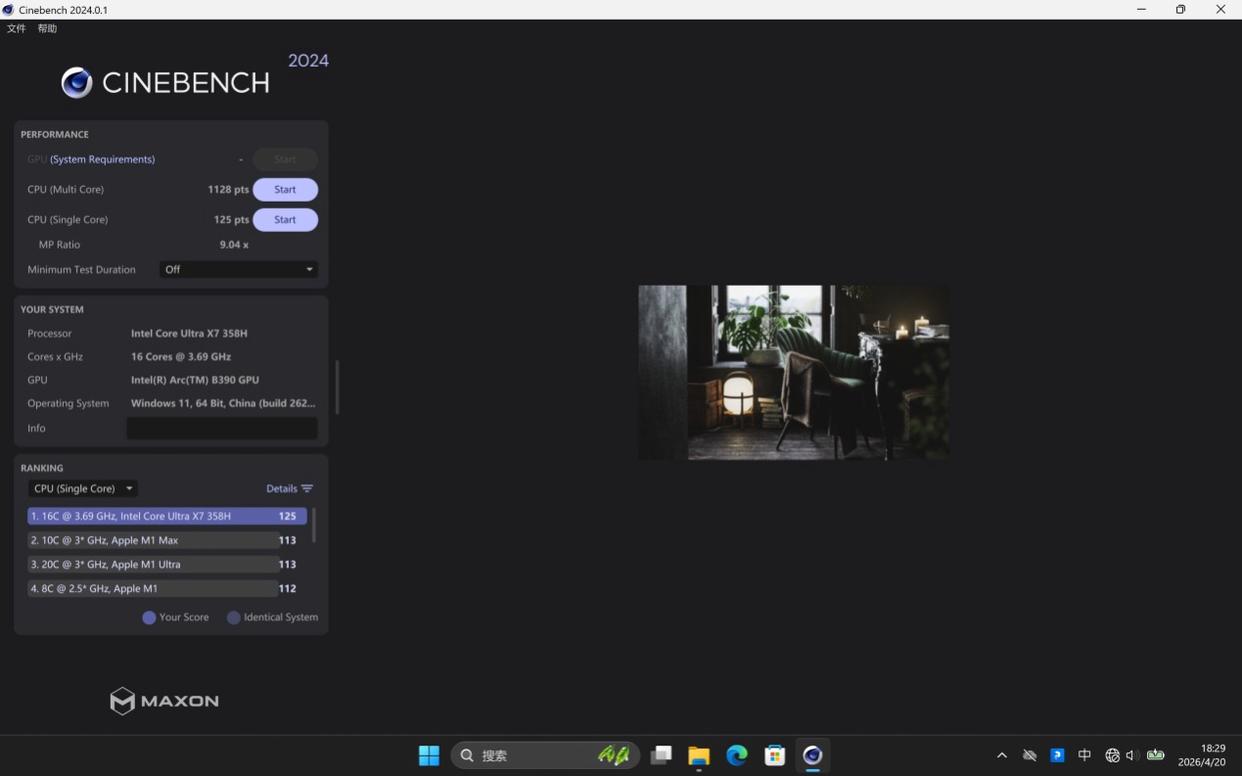Viewport: 1242px width, 776px height.
Task: Close the Cinebench window
Action: click(x=1221, y=9)
